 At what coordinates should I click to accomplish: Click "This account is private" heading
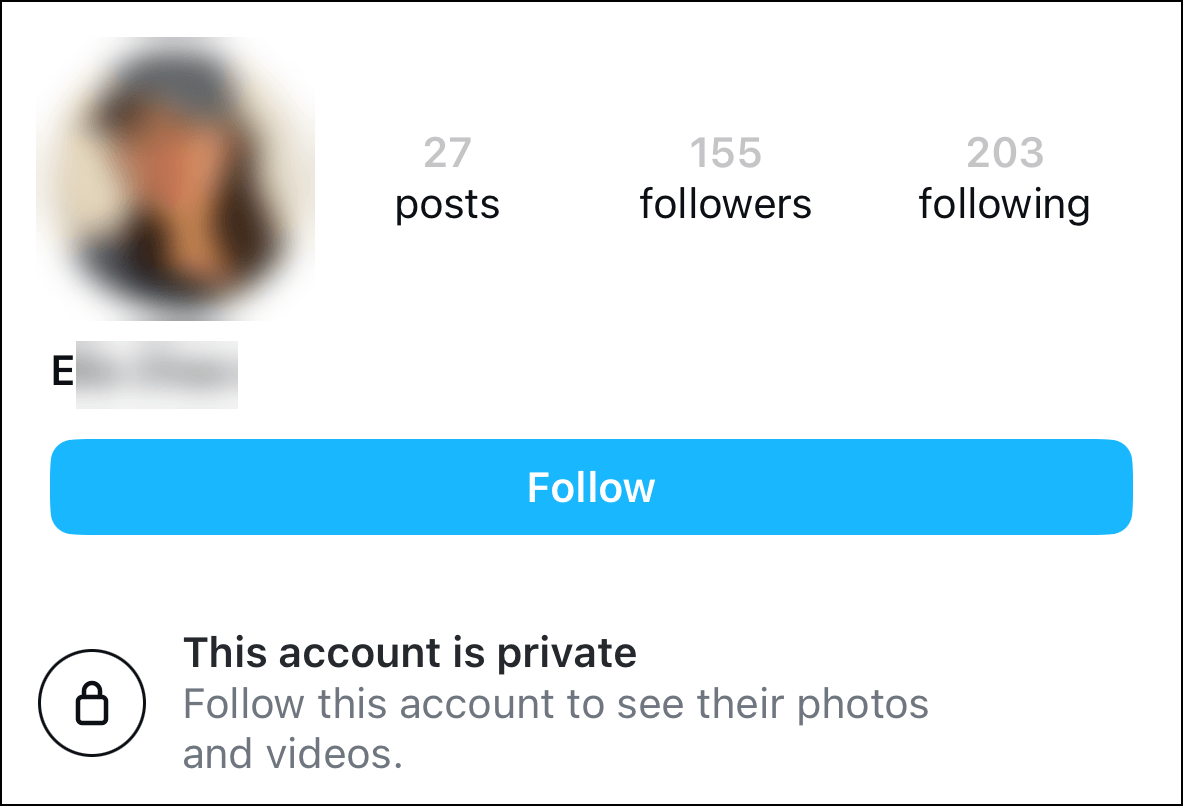click(410, 653)
